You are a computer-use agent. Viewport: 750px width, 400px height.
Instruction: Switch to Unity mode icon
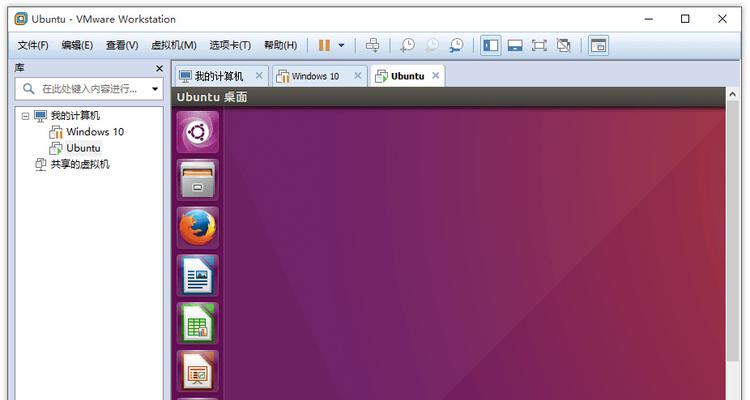click(x=563, y=45)
